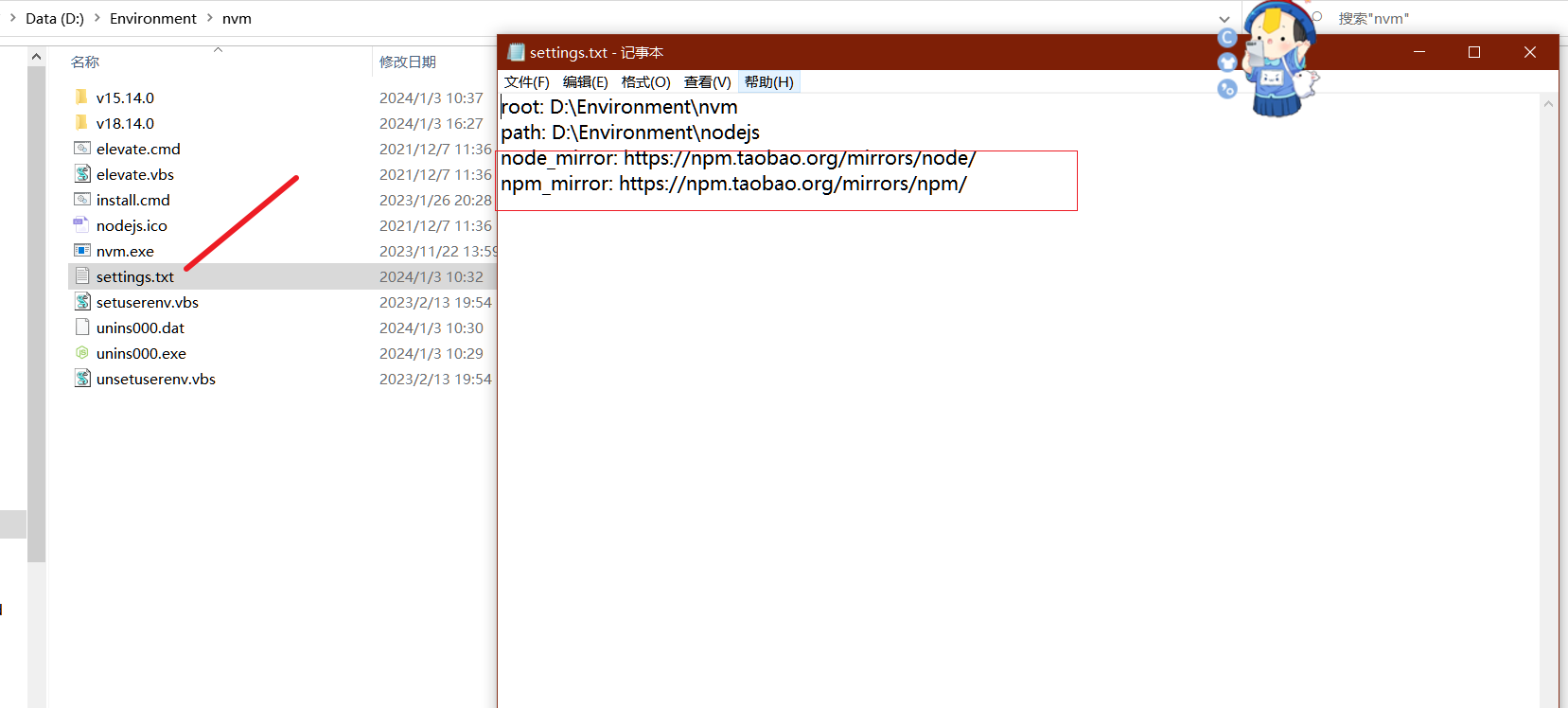
Task: Click the setuserenv.vbs script icon
Action: click(x=82, y=302)
